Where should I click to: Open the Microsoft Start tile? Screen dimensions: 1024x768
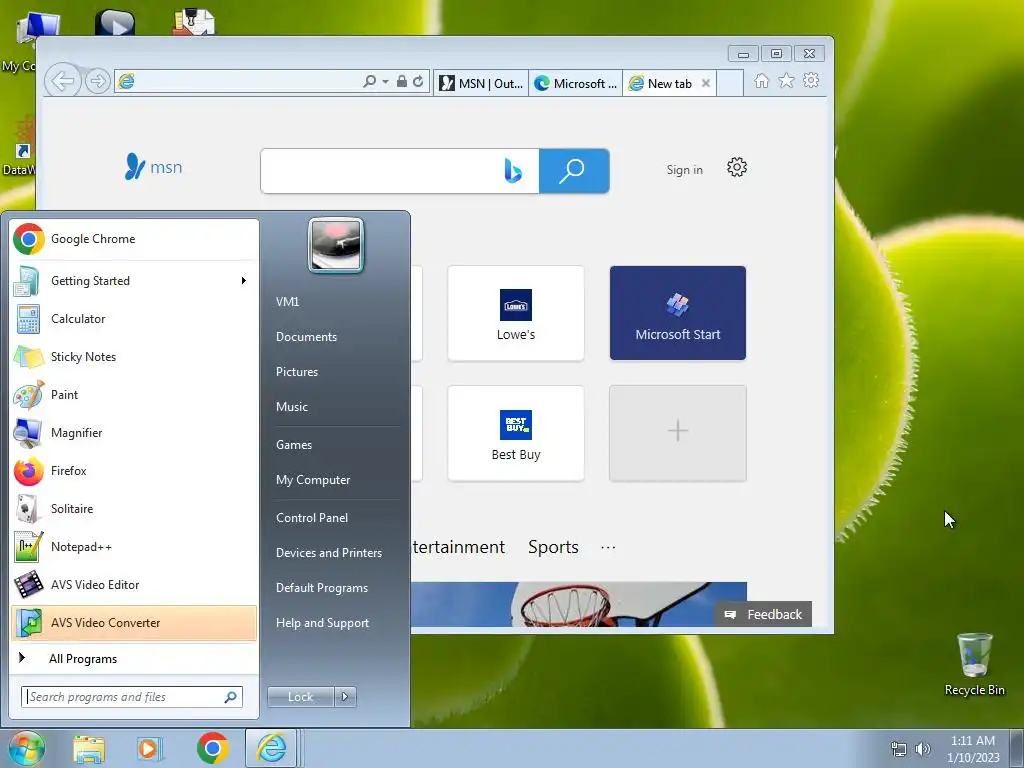pos(678,313)
